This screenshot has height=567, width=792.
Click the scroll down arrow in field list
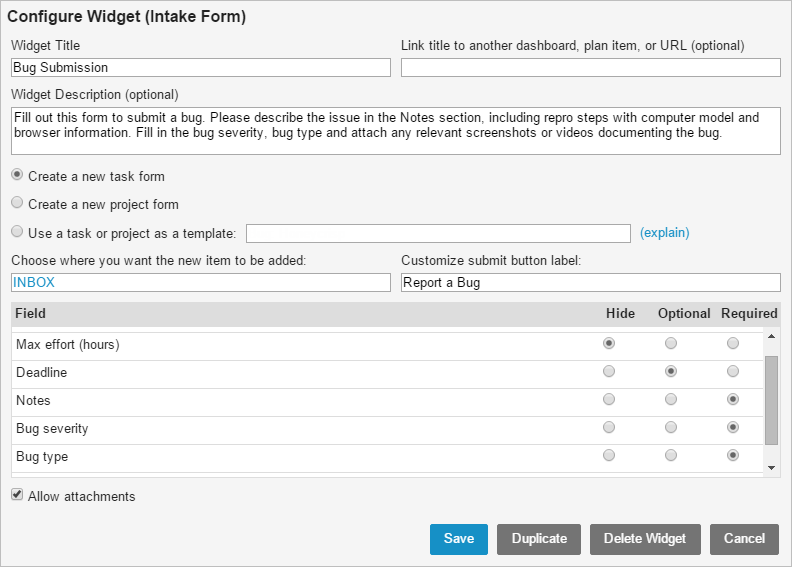pos(771,467)
